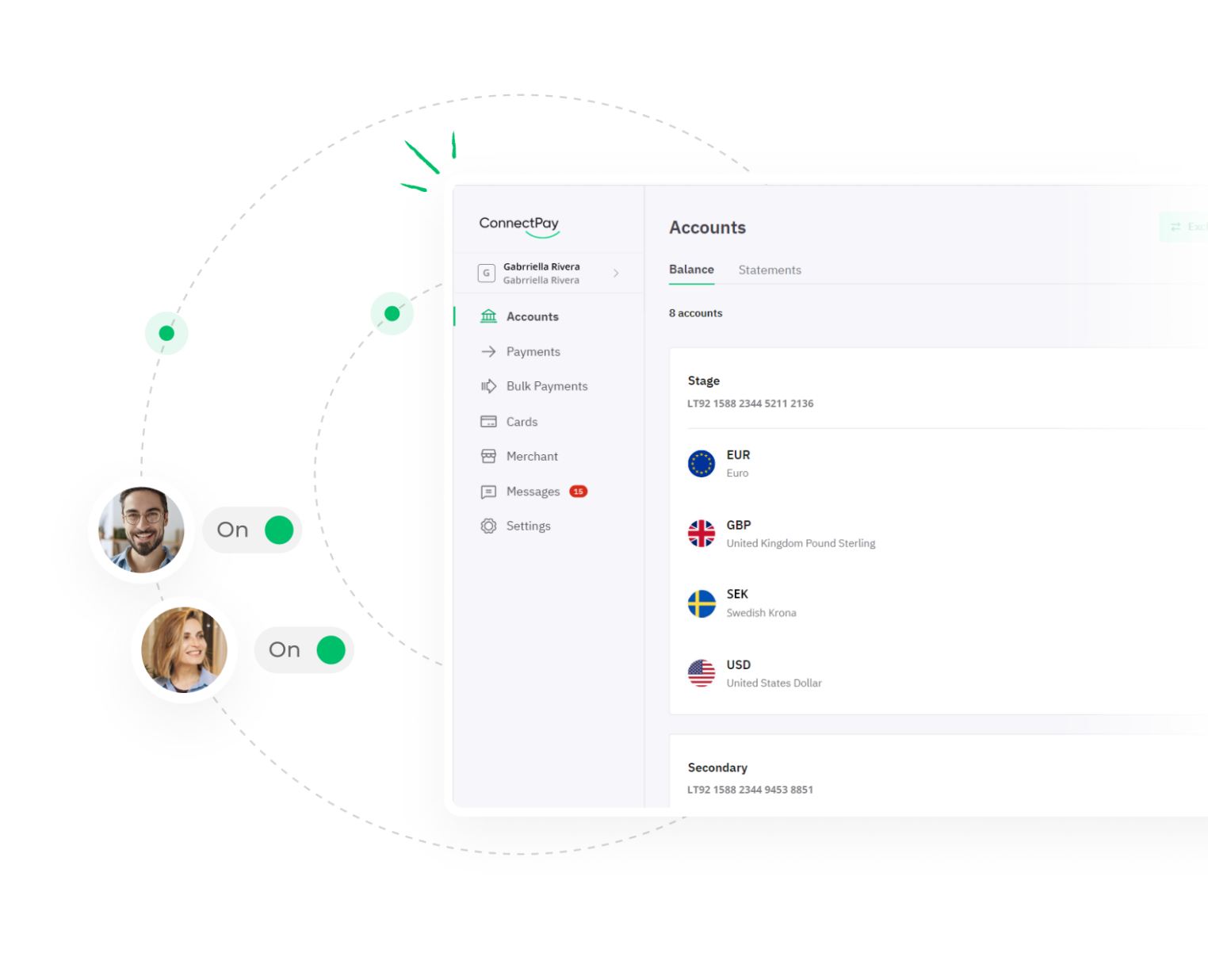
Task: Expand the Gabrriella Rivera profile chevron
Action: [616, 274]
